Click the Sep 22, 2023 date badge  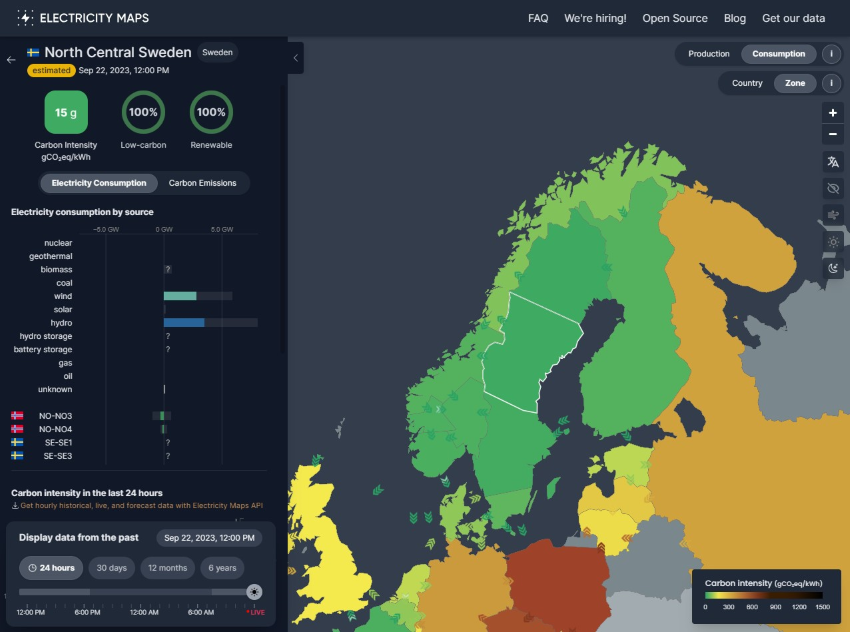click(209, 538)
